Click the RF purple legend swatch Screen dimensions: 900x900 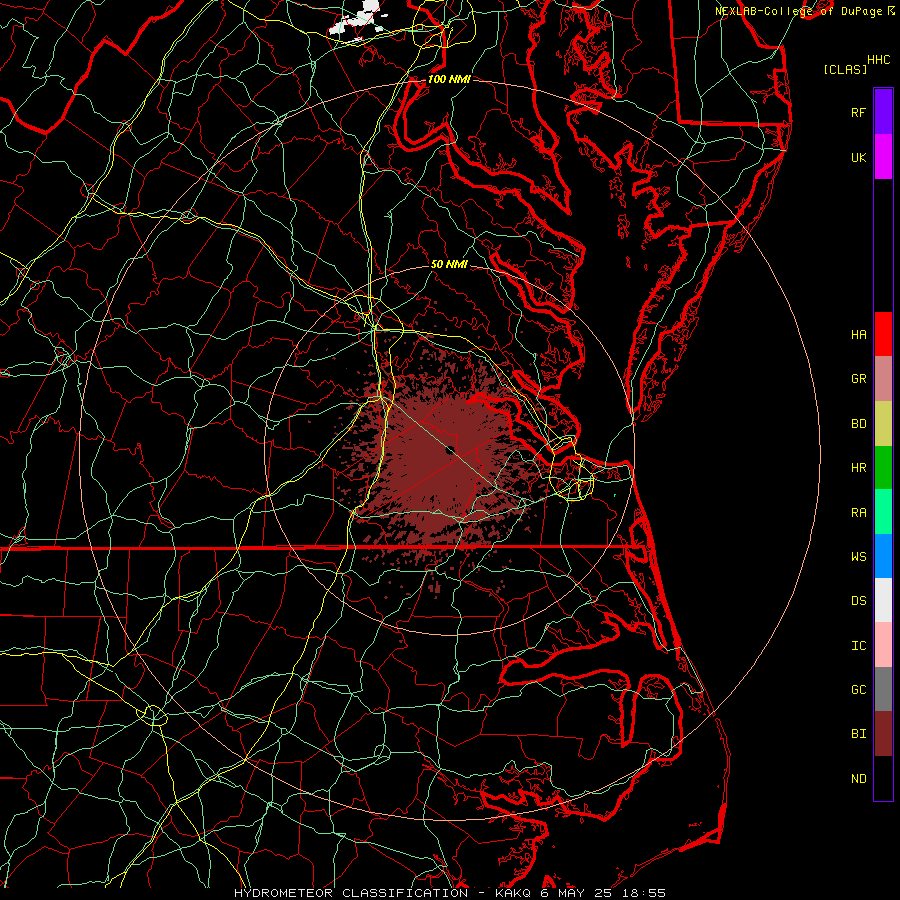(x=883, y=112)
